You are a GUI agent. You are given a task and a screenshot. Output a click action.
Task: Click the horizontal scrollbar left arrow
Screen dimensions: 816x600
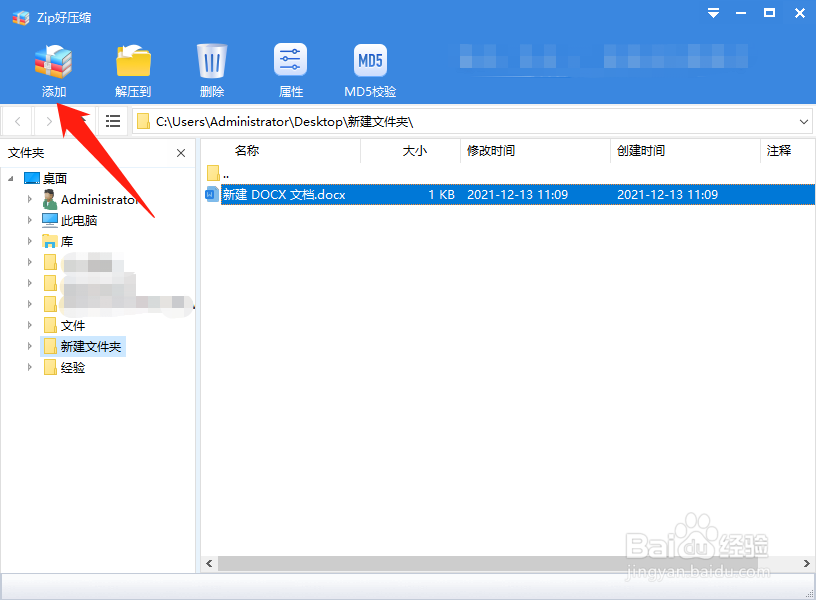tap(209, 564)
